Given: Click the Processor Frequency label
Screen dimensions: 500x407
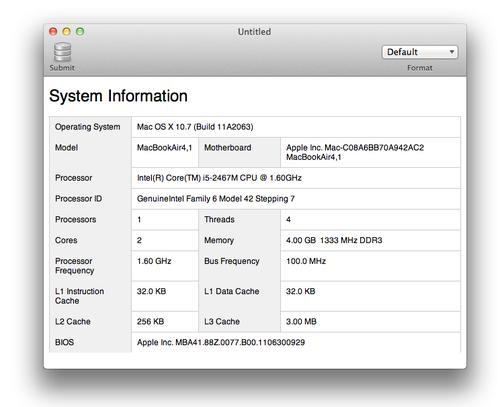Looking at the screenshot, I should (x=74, y=266).
